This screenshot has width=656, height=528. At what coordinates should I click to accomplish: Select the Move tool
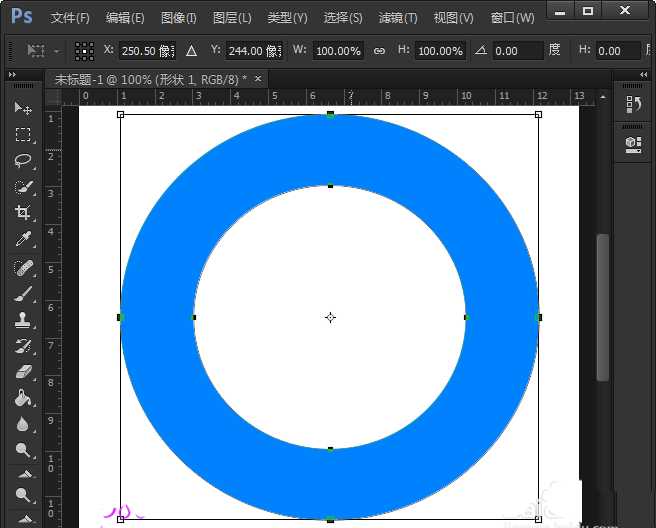click(22, 108)
